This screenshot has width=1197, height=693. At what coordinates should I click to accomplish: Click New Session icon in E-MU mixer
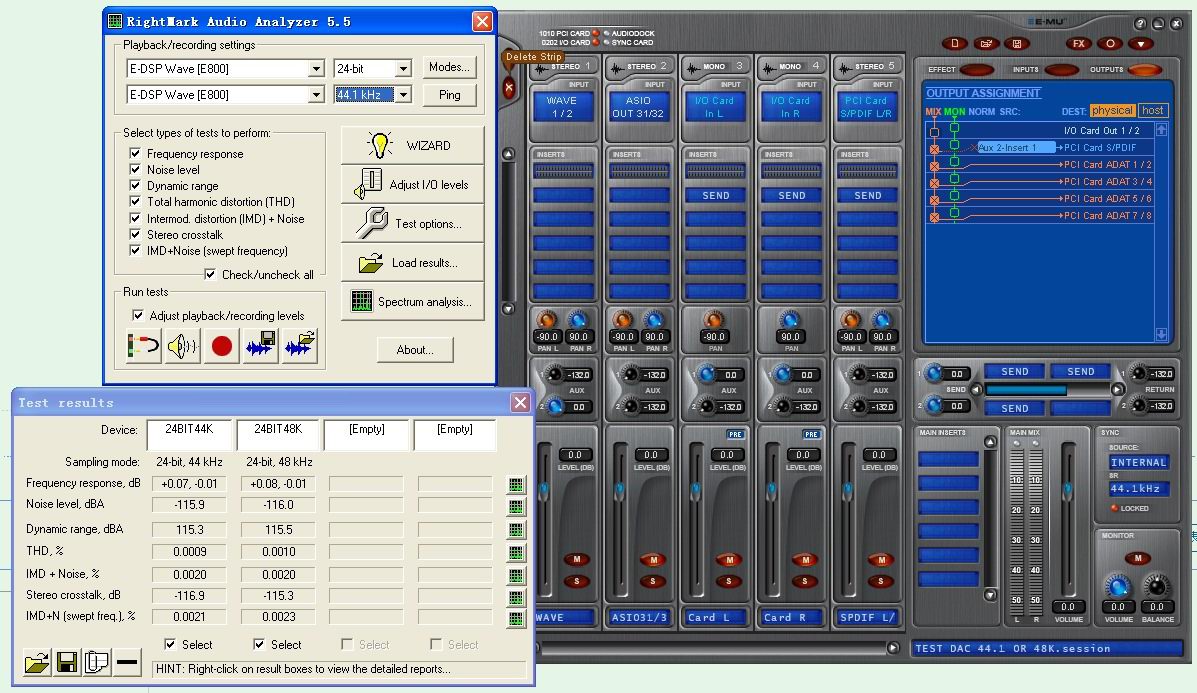pyautogui.click(x=954, y=44)
